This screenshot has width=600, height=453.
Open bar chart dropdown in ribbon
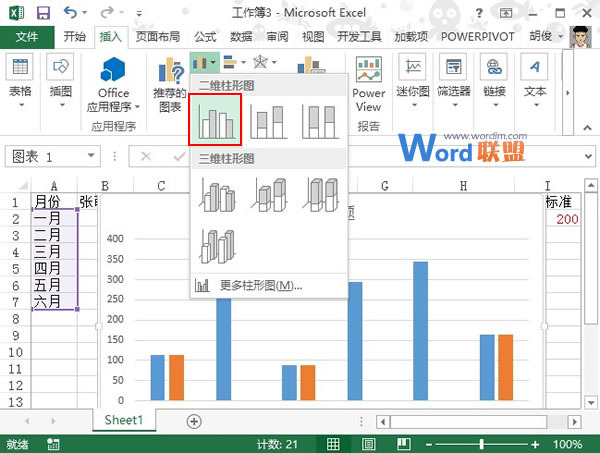(x=234, y=62)
